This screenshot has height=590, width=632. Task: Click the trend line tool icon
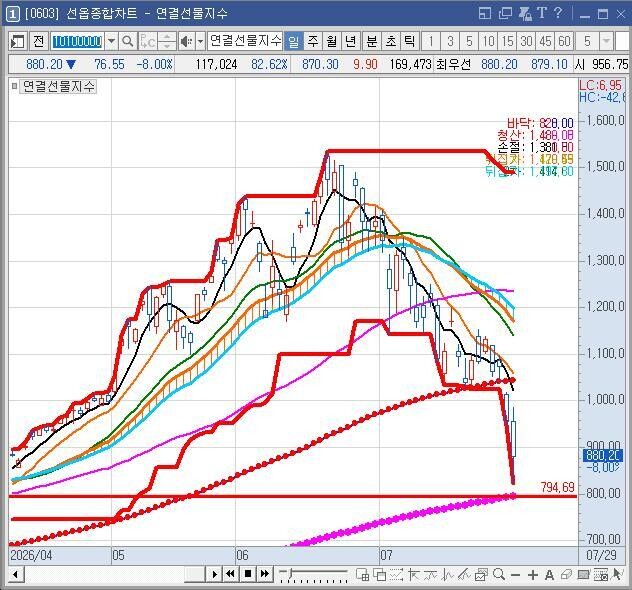pos(430,575)
